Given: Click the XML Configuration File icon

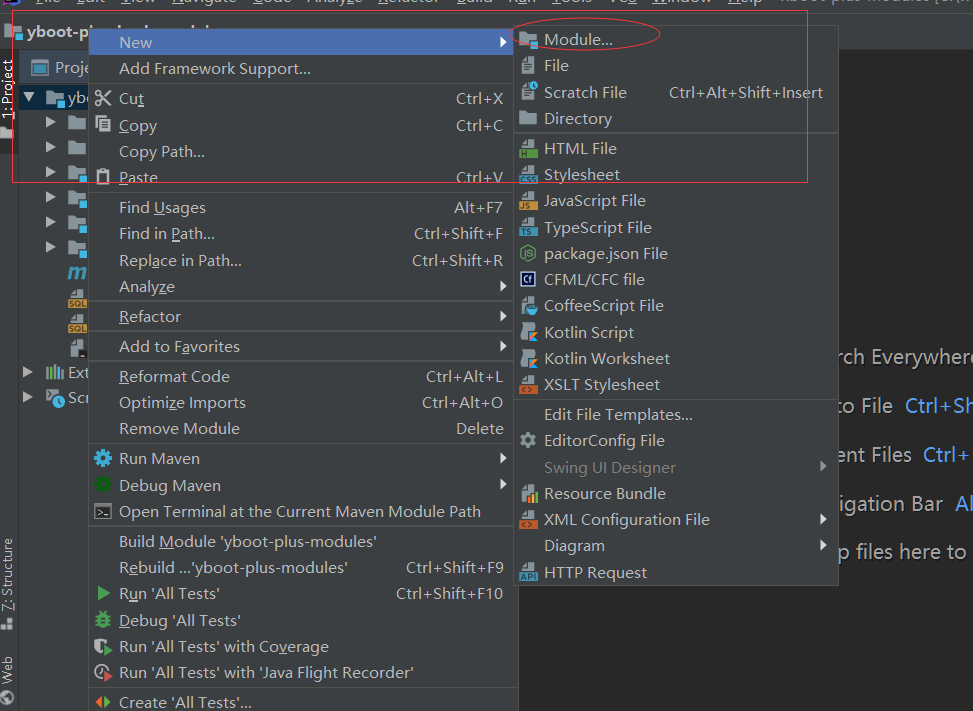Looking at the screenshot, I should click(x=528, y=519).
